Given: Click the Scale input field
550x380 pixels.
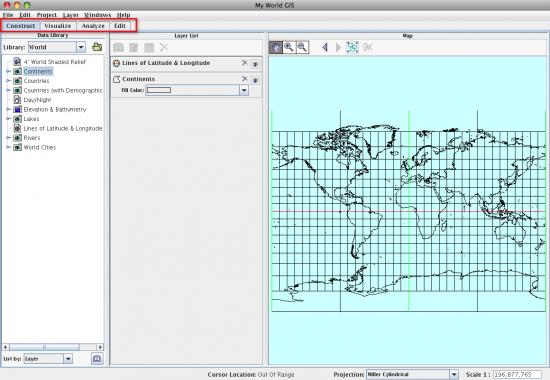Looking at the screenshot, I should [x=517, y=374].
